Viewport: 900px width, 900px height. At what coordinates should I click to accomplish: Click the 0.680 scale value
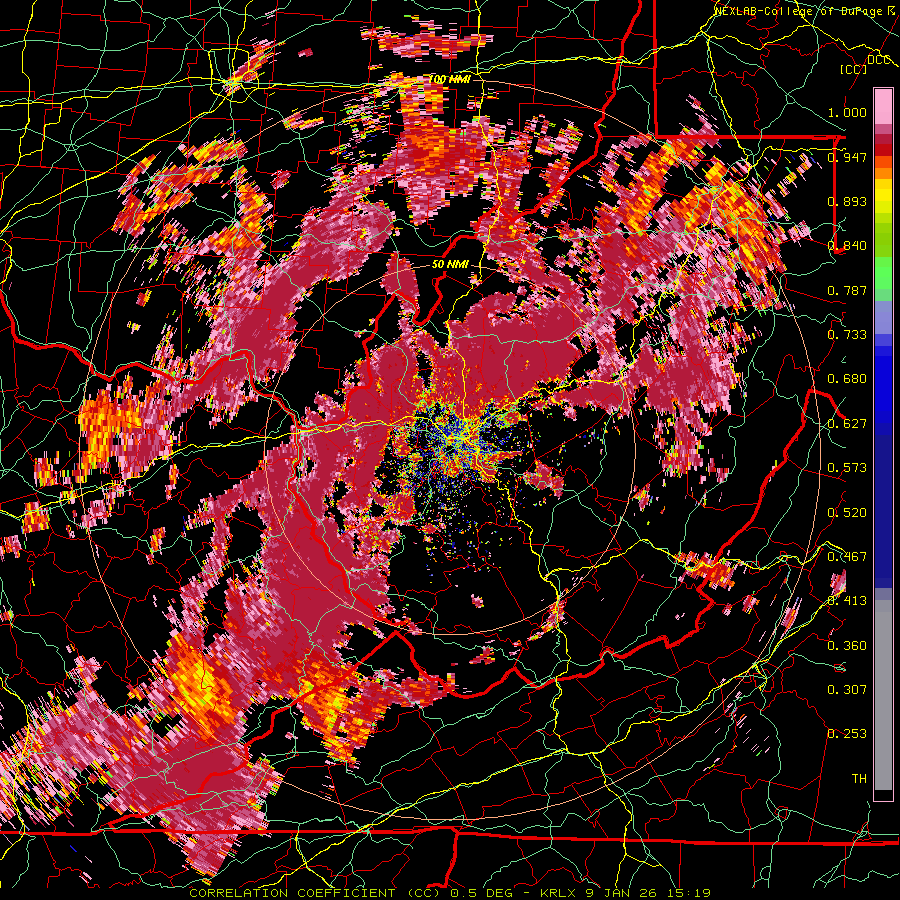847,379
